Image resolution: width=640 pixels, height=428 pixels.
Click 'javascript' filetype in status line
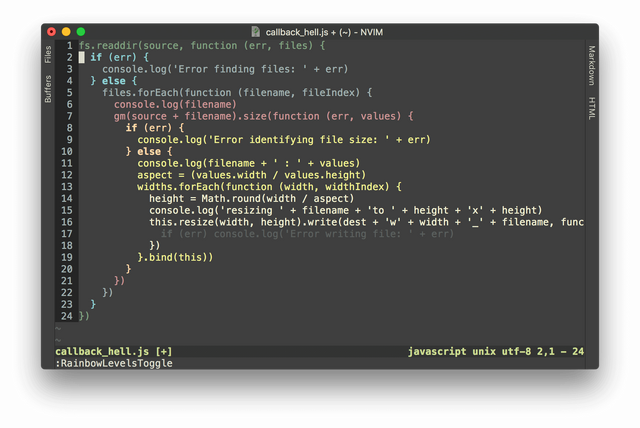pos(437,352)
